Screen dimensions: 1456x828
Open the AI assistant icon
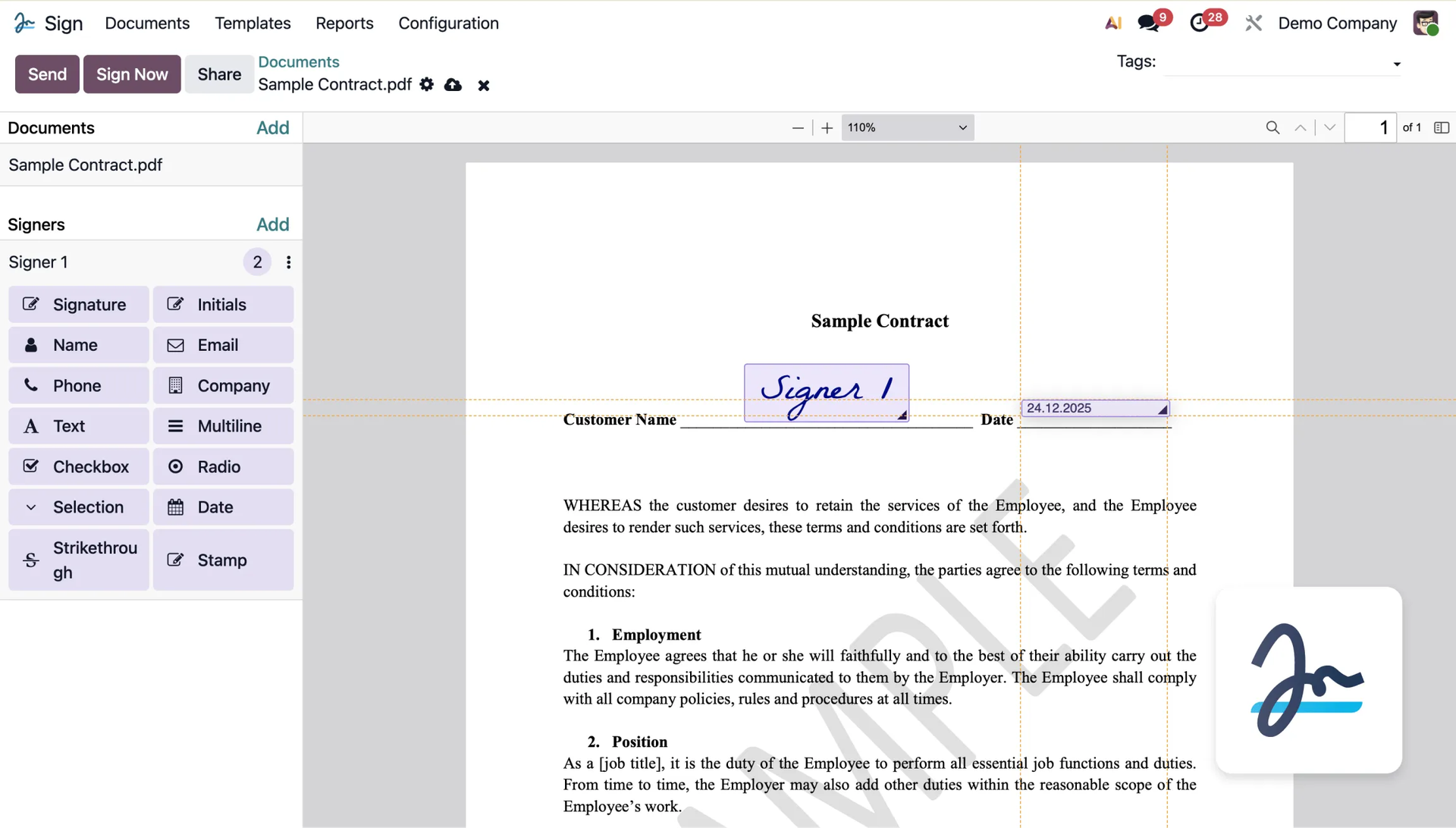[x=1113, y=24]
